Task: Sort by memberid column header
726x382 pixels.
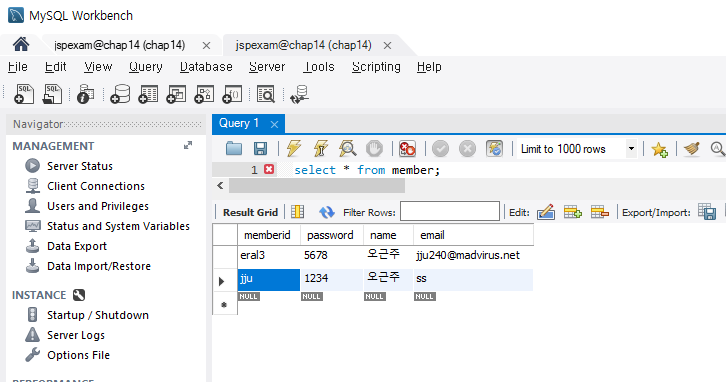Action: (269, 235)
